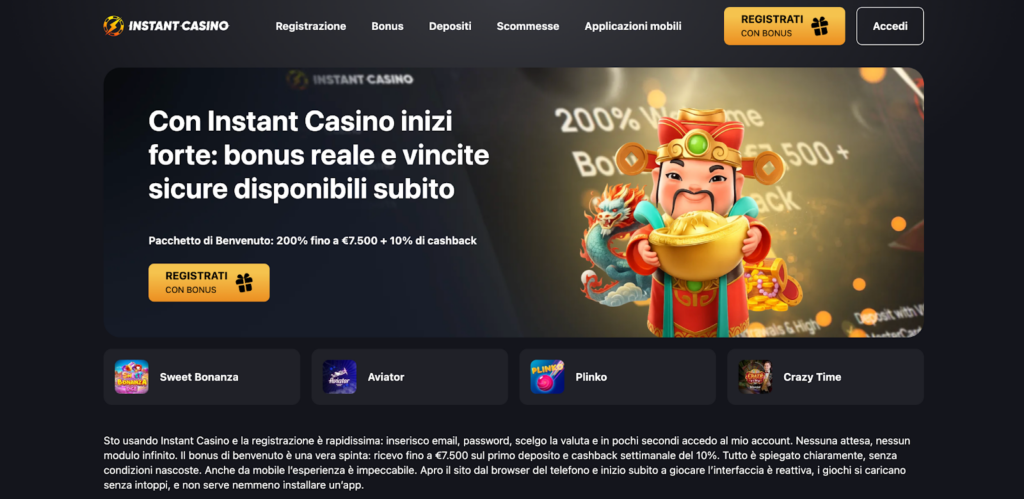This screenshot has width=1024, height=499.
Task: Select the Sweet Bonanza label text
Action: click(x=199, y=377)
